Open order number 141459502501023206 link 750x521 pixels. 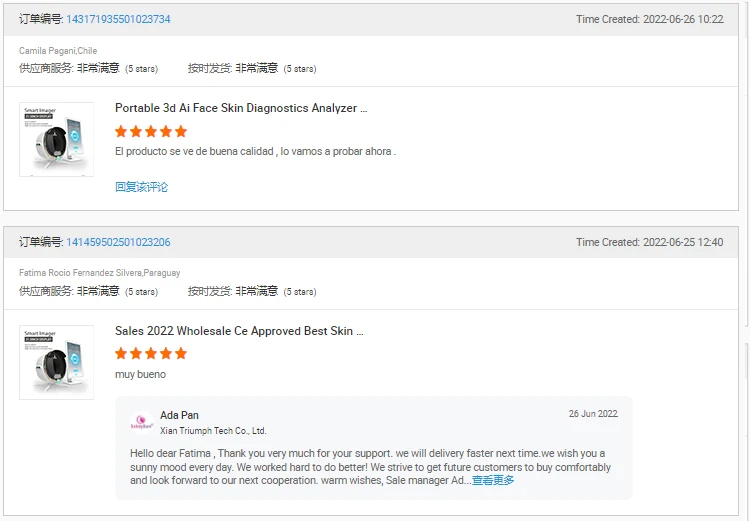click(x=118, y=242)
